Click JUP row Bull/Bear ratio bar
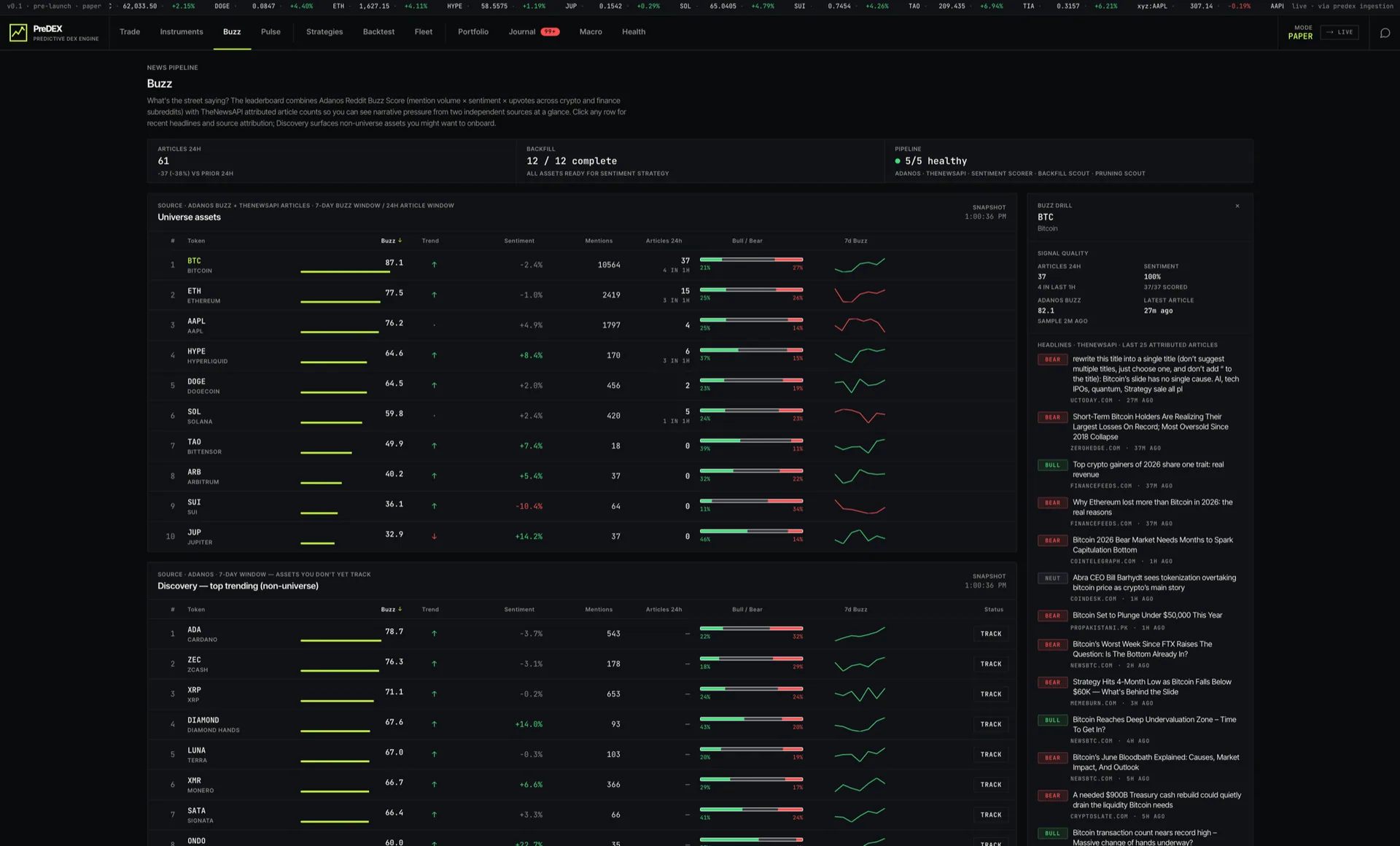This screenshot has height=846, width=1400. point(751,531)
